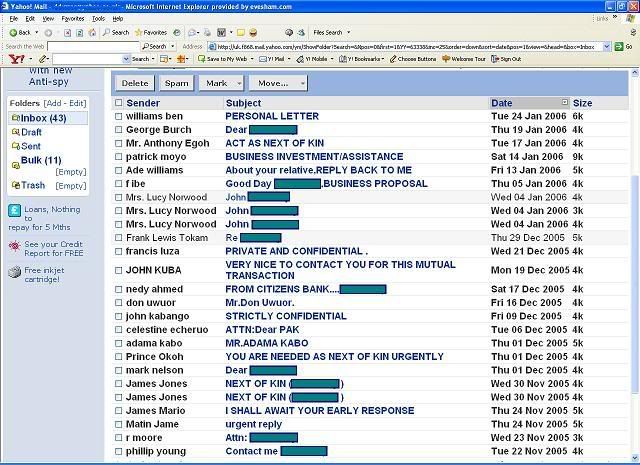
Task: Tick the select-all checkbox beside Sender
Action: click(x=118, y=102)
